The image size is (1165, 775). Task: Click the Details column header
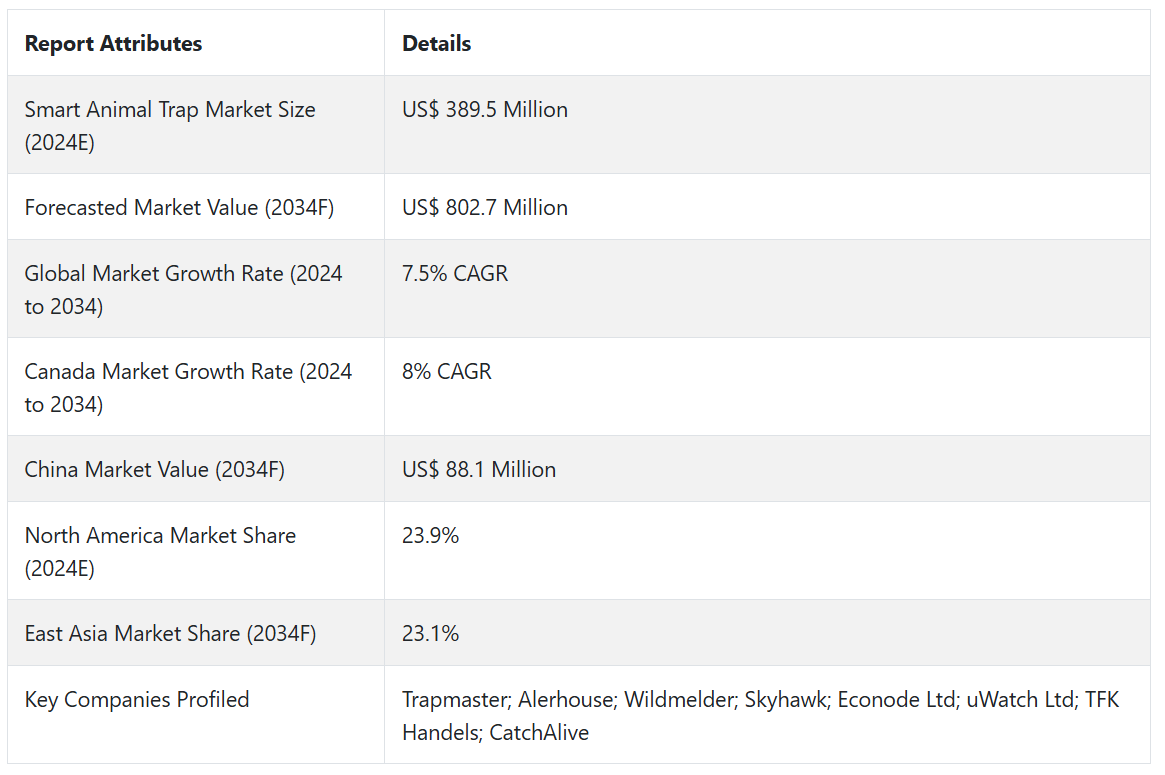click(436, 44)
